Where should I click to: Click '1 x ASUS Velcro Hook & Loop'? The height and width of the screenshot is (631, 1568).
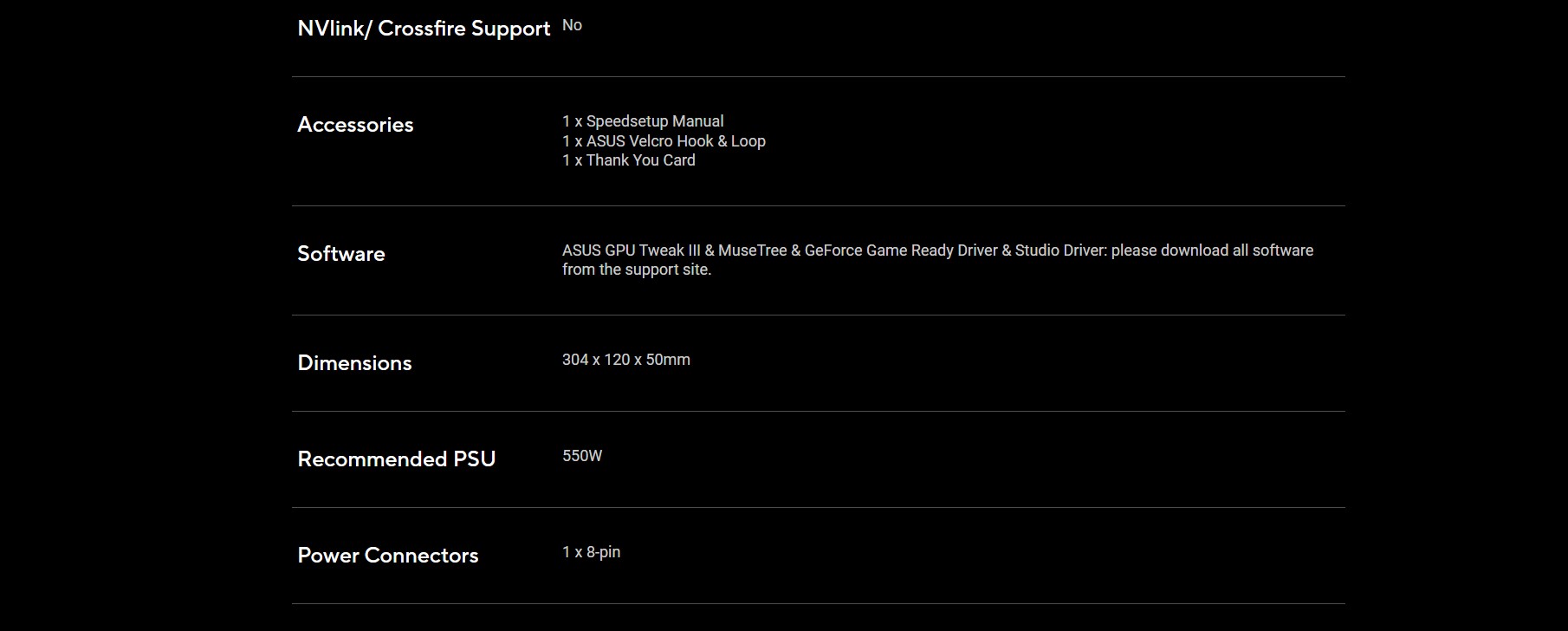[x=664, y=140]
